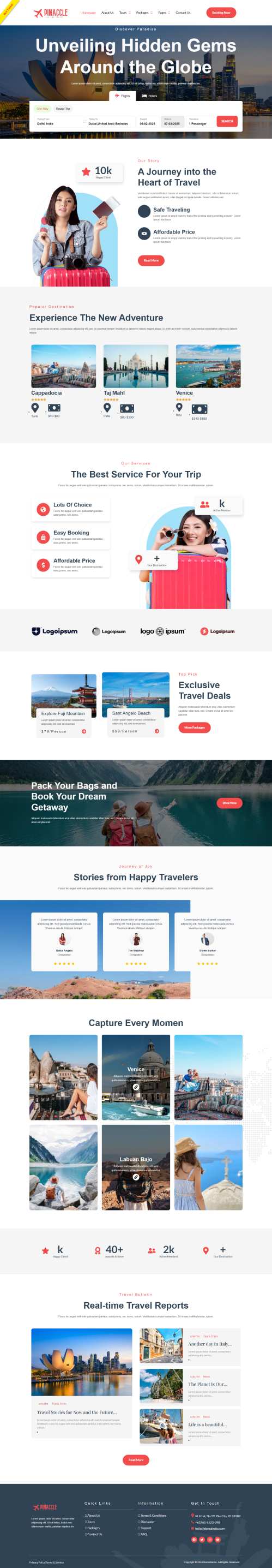Expand the Pages menu dropdown
This screenshot has width=272, height=1568.
(164, 13)
